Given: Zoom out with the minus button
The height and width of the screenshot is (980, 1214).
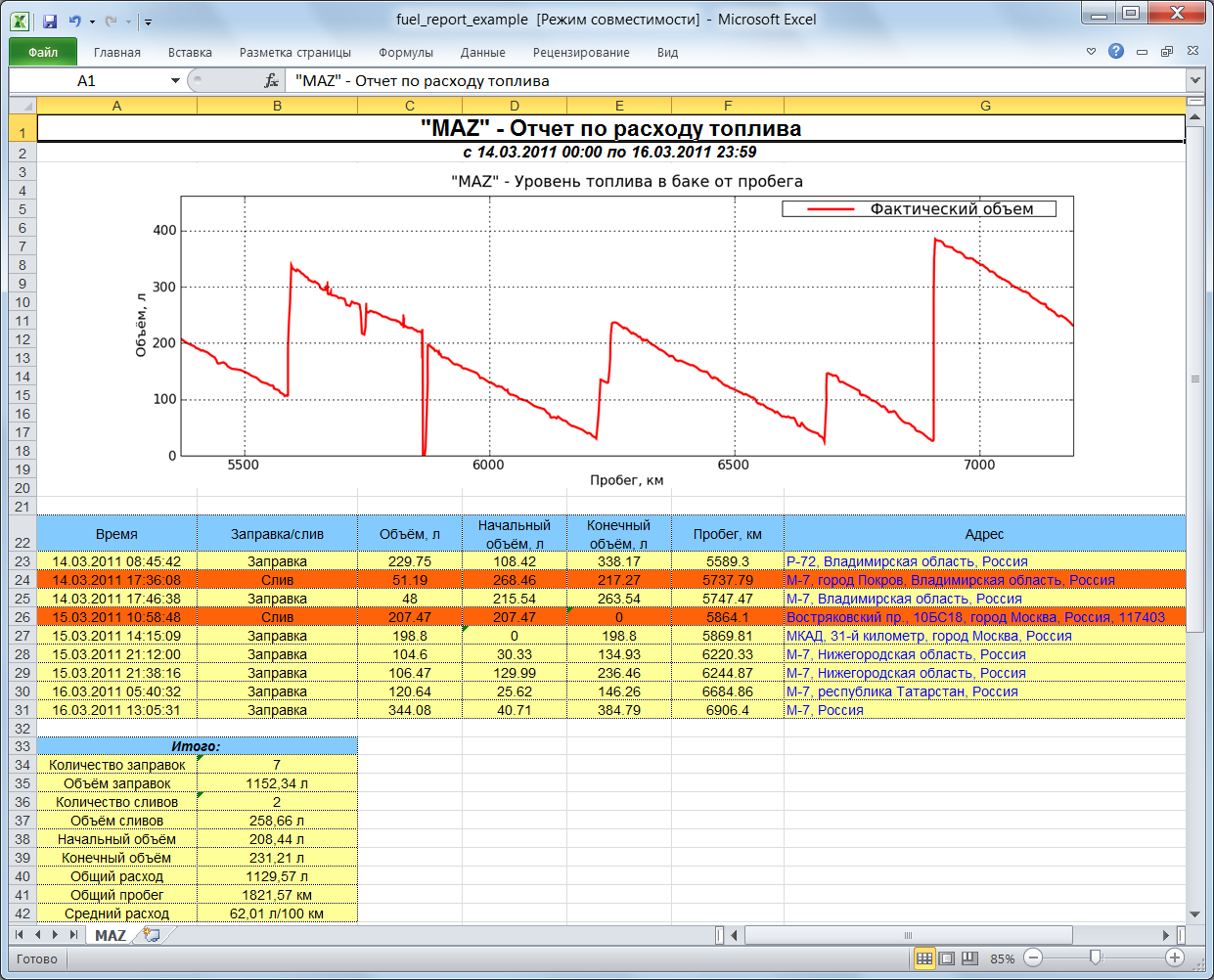Looking at the screenshot, I should pyautogui.click(x=1034, y=958).
